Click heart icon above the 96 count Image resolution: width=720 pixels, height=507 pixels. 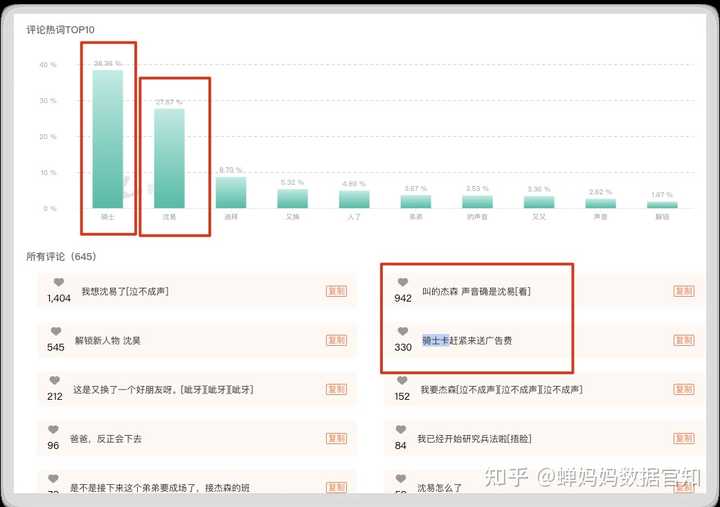53,429
